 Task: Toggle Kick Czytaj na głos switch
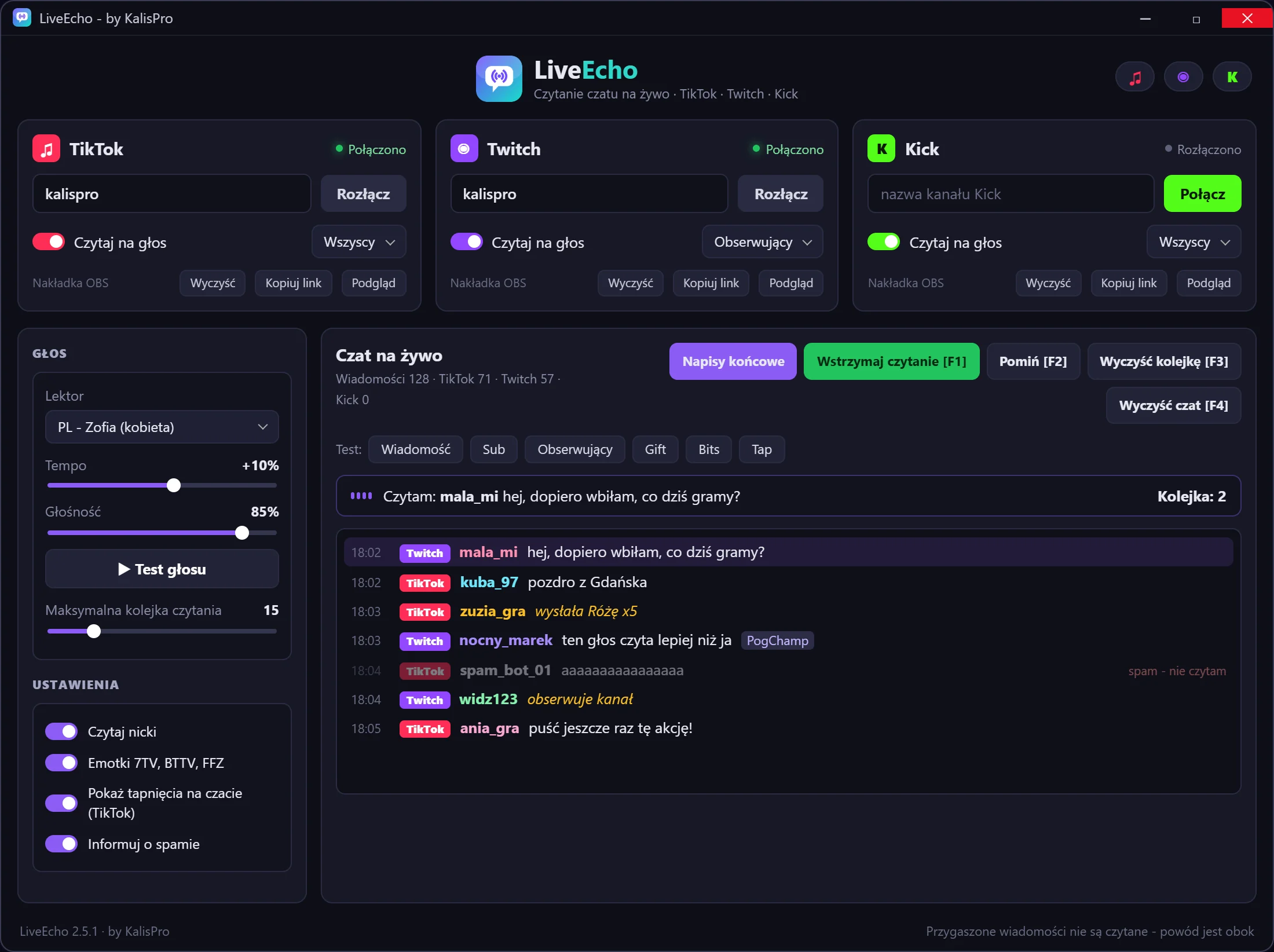tap(883, 242)
